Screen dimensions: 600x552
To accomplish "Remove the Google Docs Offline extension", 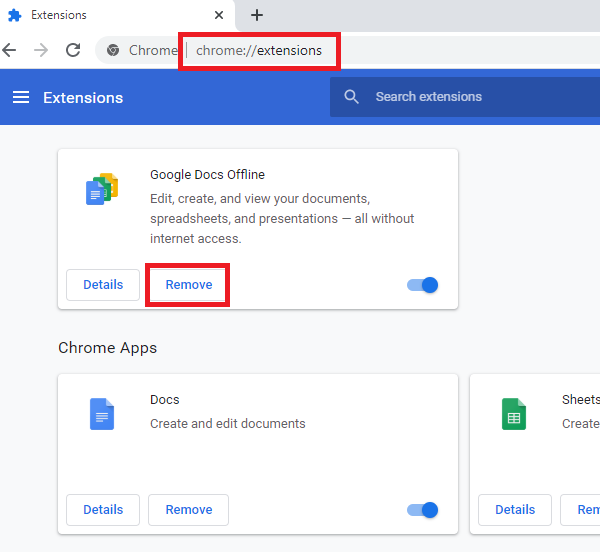I will pyautogui.click(x=188, y=285).
